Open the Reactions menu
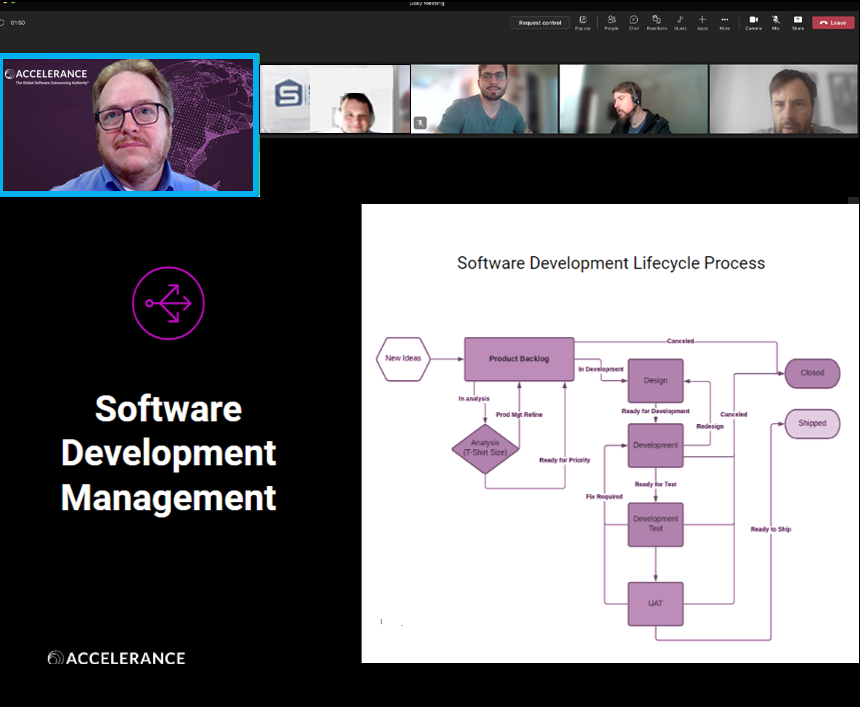 pos(656,22)
